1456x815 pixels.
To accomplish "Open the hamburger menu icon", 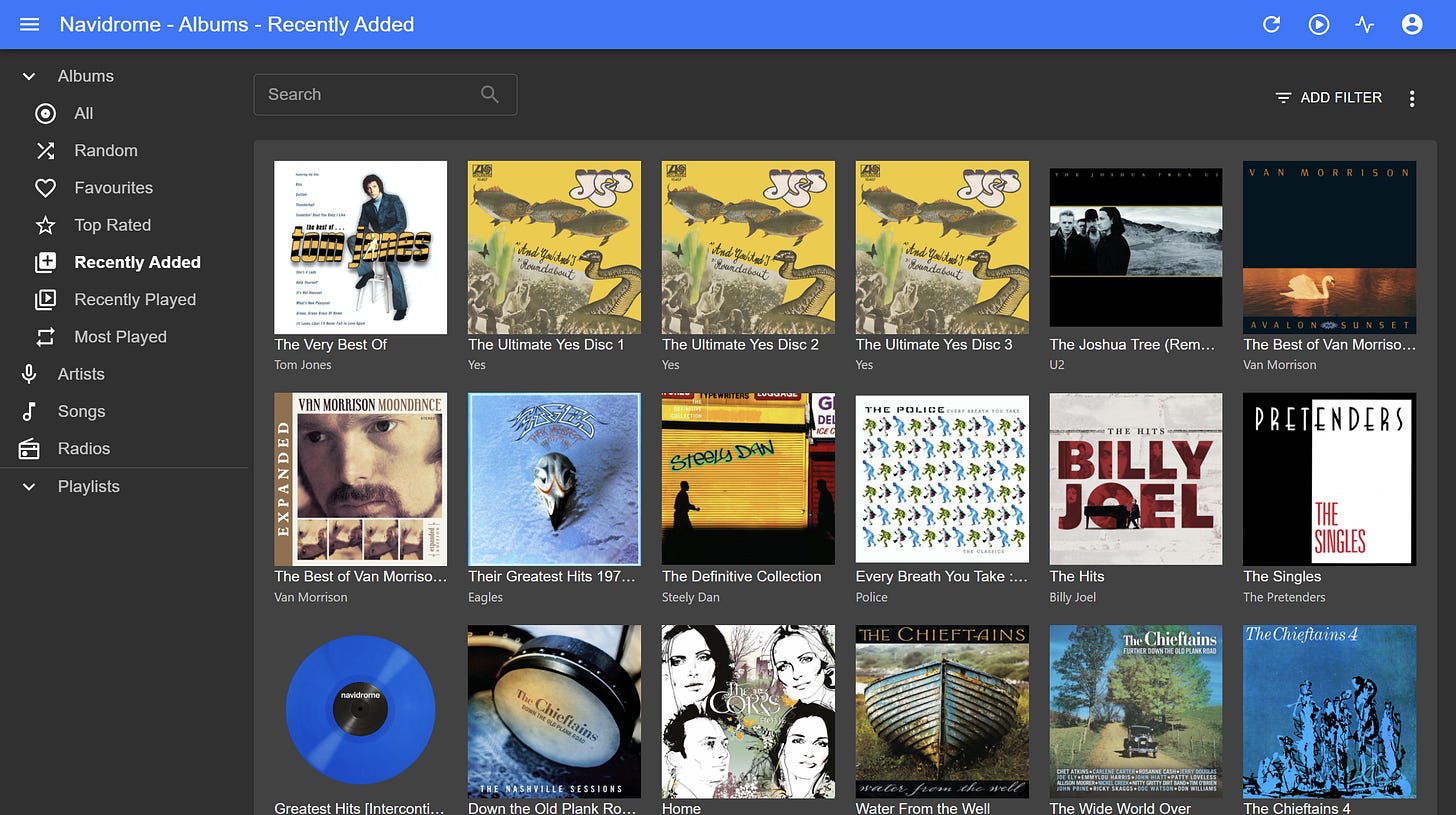I will pos(29,24).
